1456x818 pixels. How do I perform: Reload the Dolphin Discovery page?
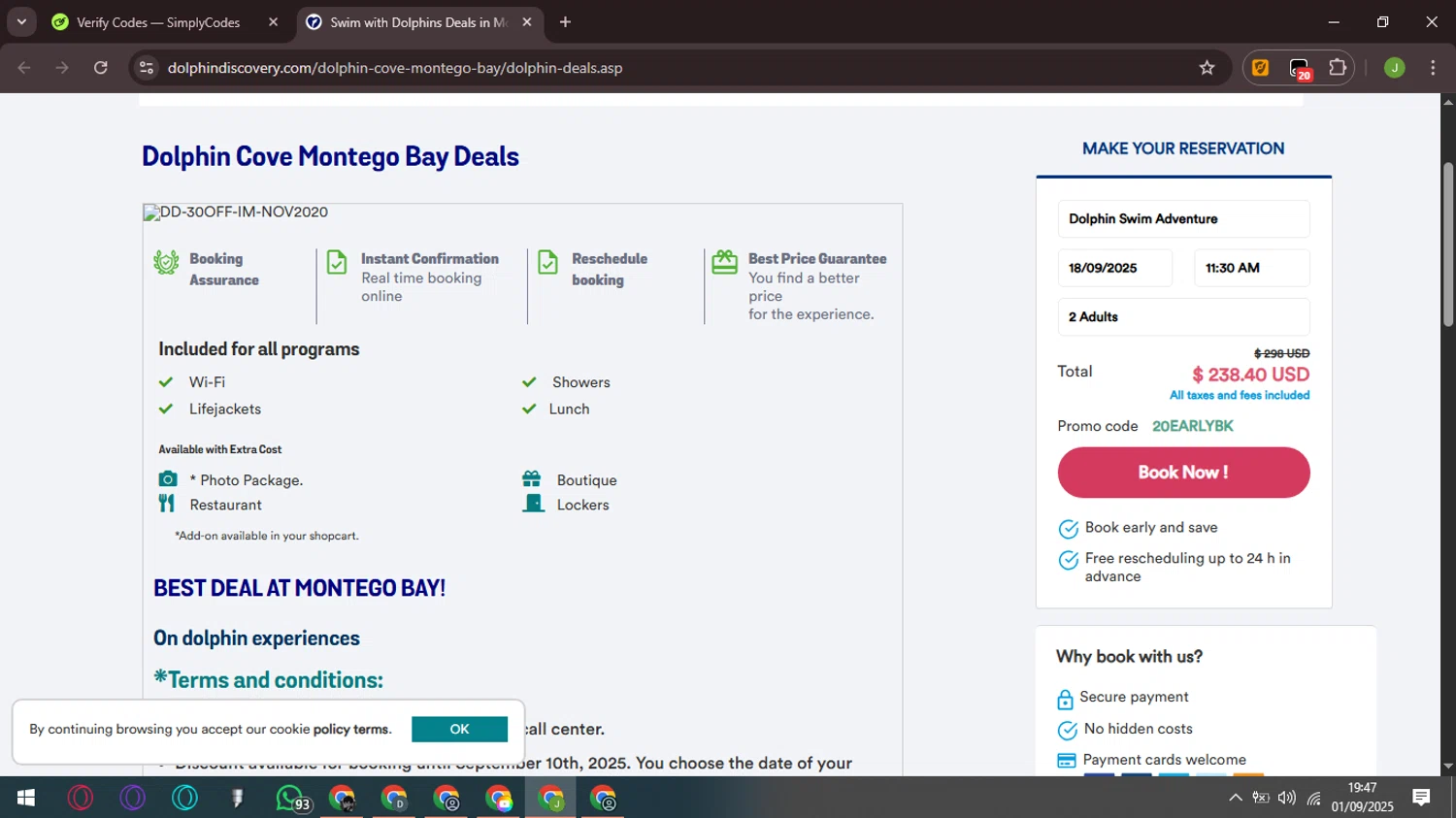click(101, 68)
